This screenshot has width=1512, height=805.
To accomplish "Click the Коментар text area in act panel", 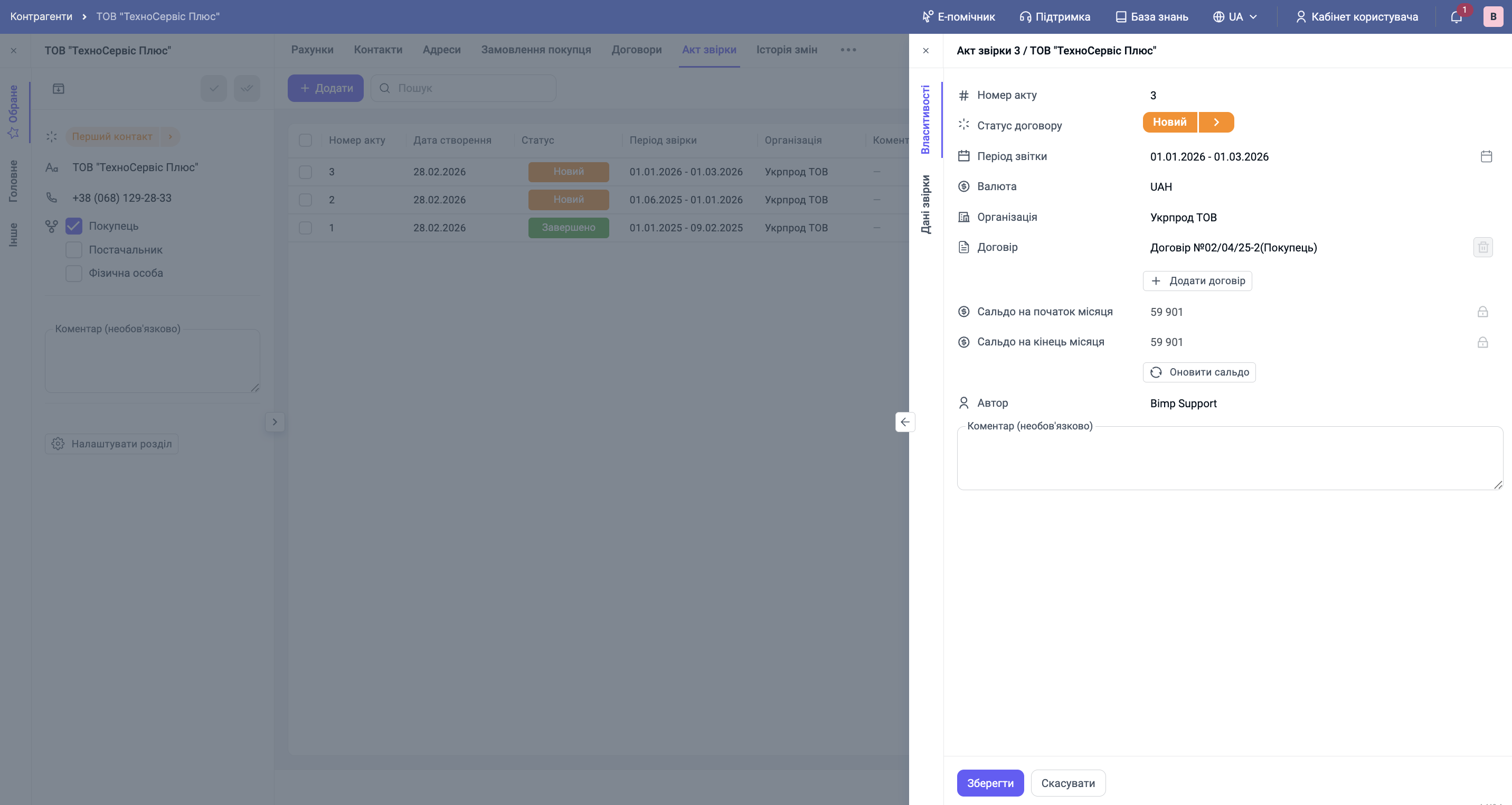I will point(1229,458).
